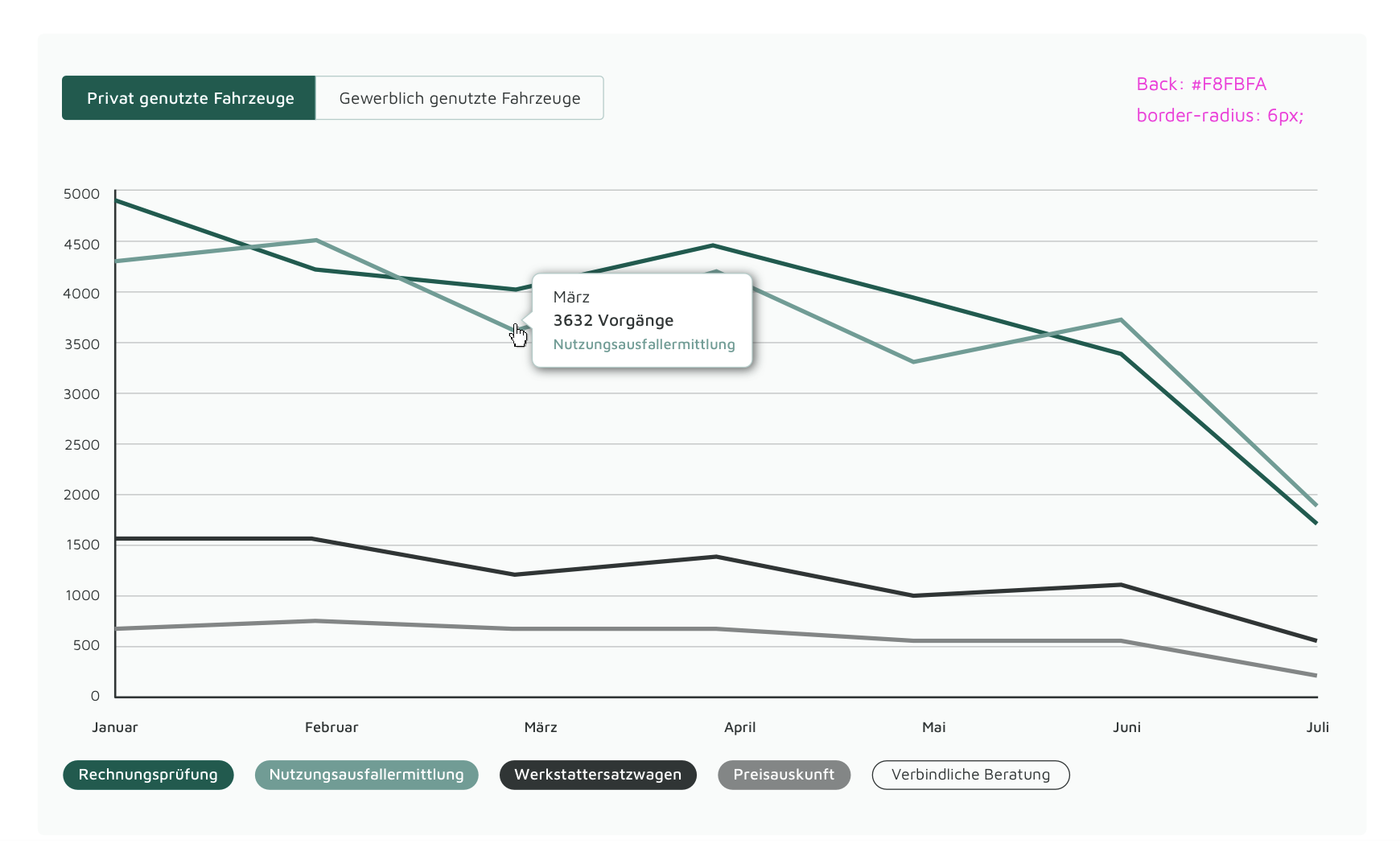Screen dimensions: 1400x864
Task: Click the 5000 label on y-axis
Action: click(81, 194)
